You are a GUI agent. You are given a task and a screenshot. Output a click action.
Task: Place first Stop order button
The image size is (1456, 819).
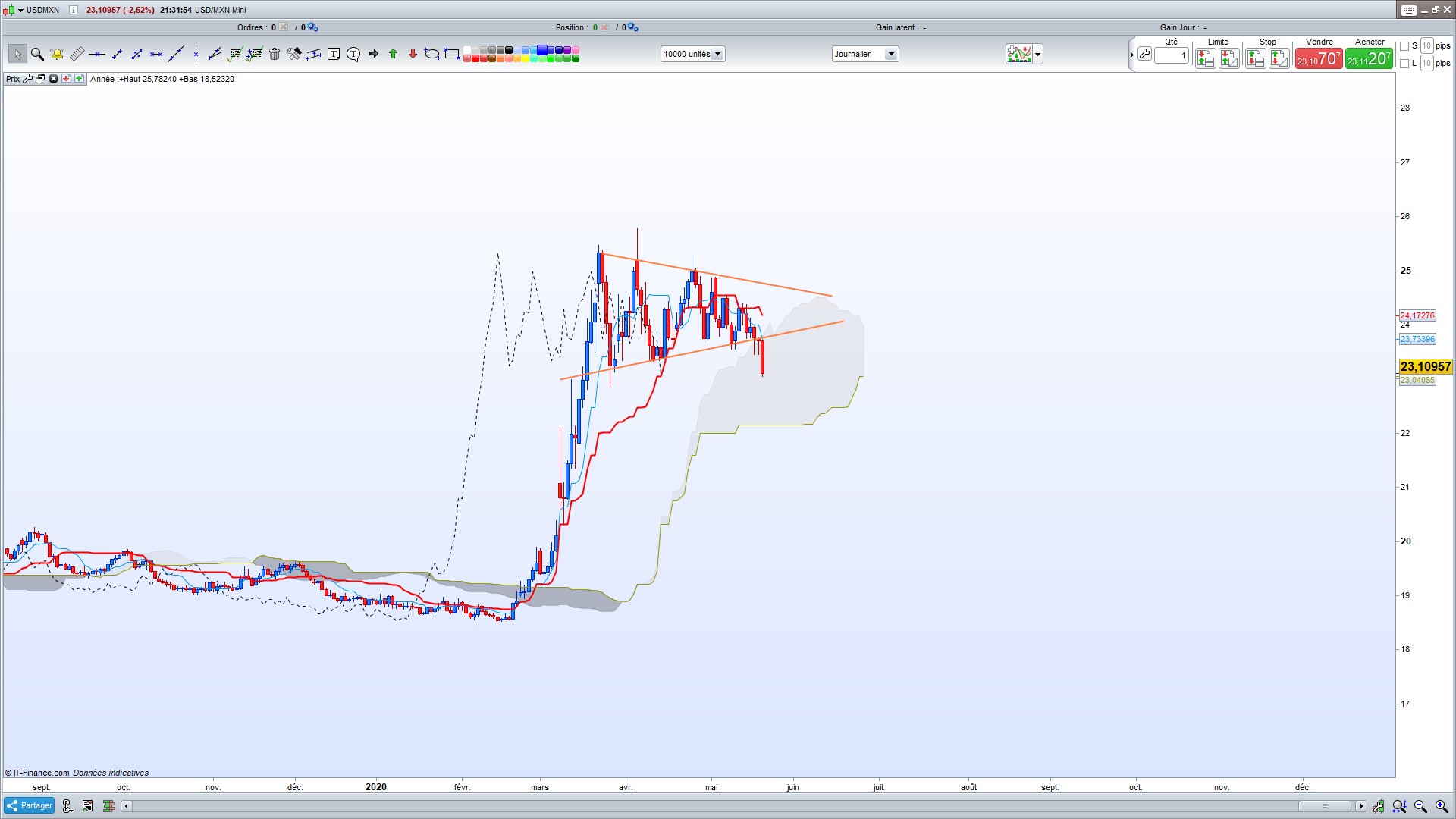point(1255,58)
